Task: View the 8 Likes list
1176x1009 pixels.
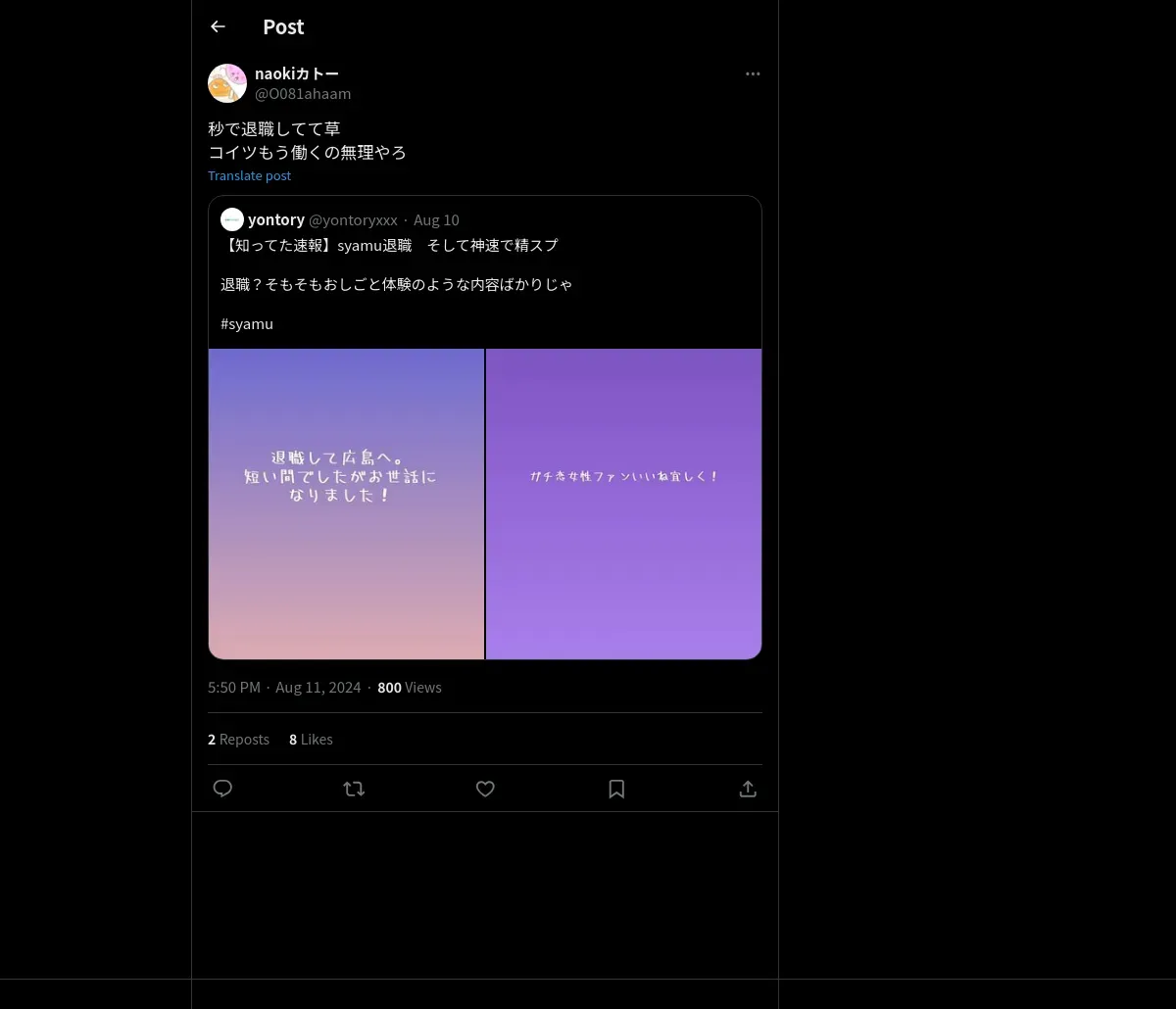Action: tap(311, 740)
